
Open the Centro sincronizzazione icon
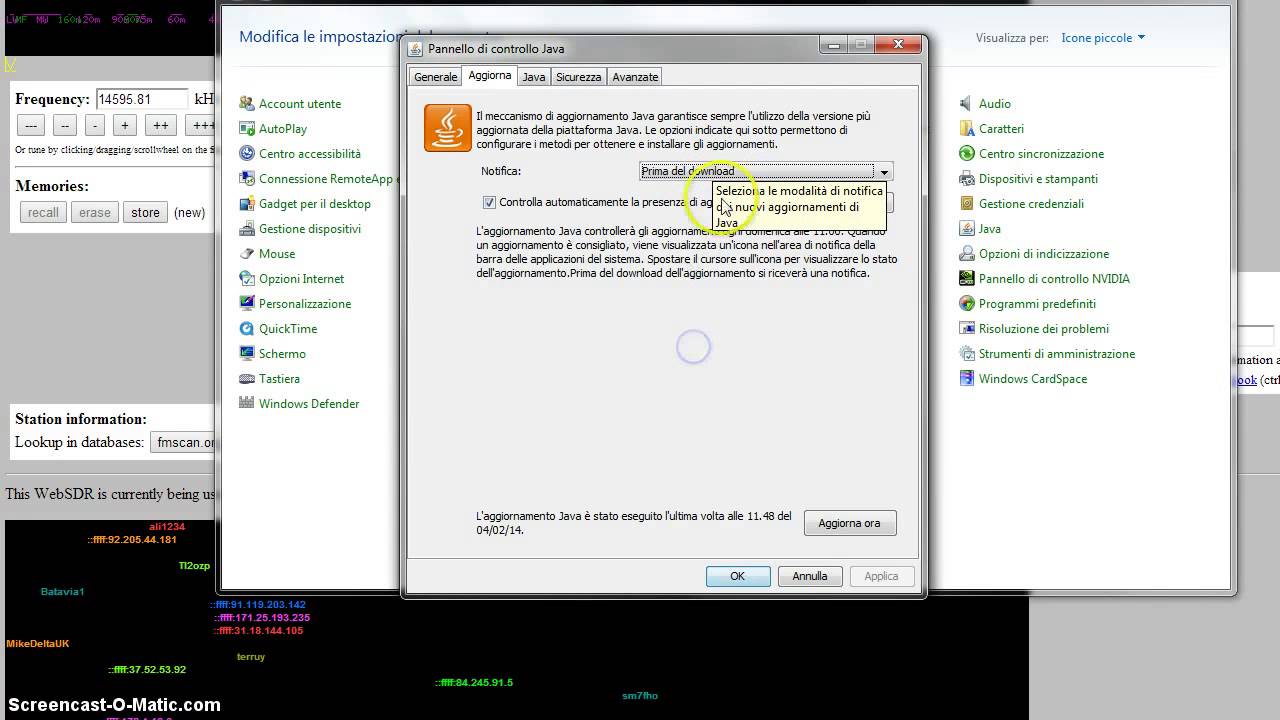point(967,154)
